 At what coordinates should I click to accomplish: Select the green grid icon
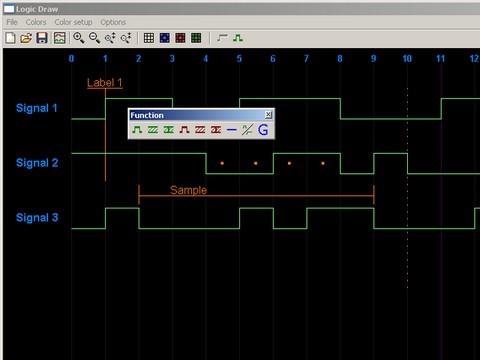tap(196, 38)
